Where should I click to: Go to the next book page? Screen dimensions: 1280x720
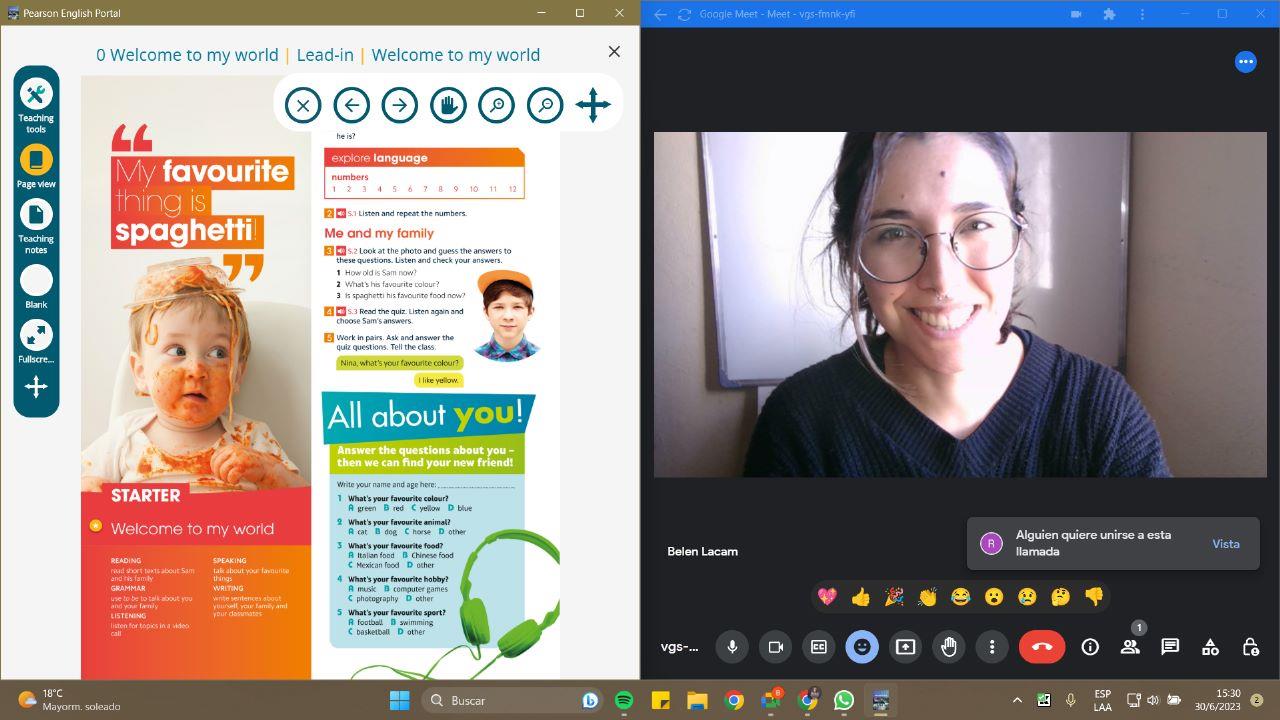point(400,105)
